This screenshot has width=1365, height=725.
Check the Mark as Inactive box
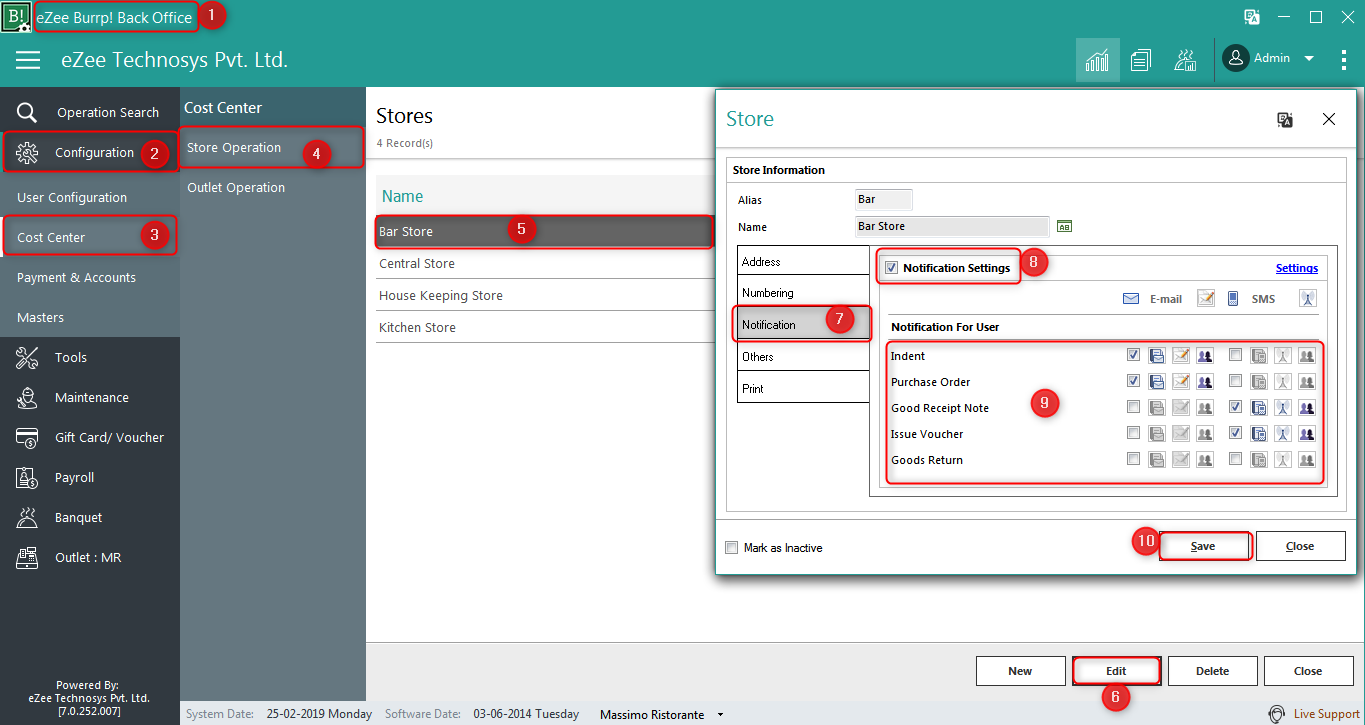point(732,548)
